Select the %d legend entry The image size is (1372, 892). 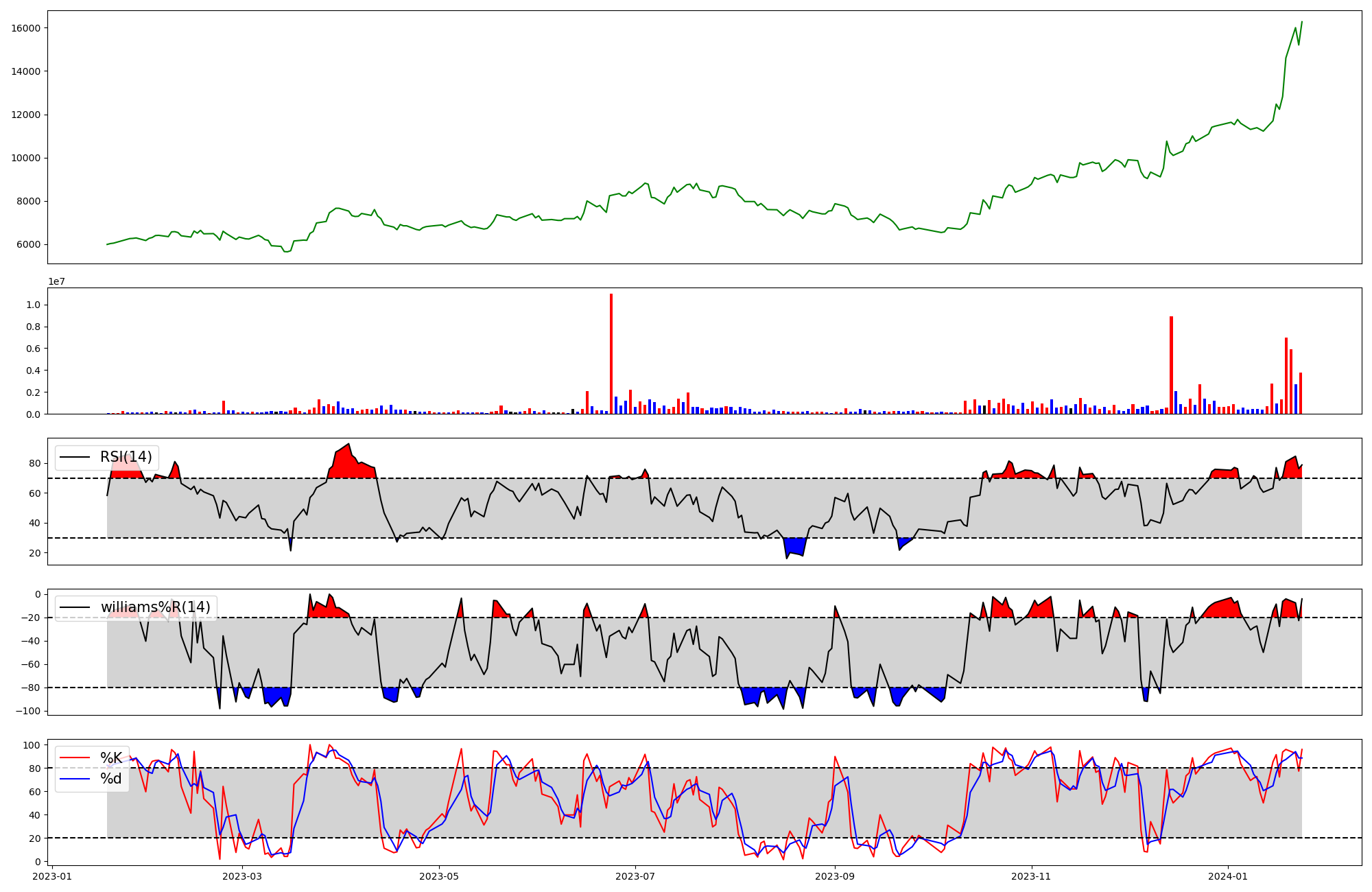coord(111,779)
